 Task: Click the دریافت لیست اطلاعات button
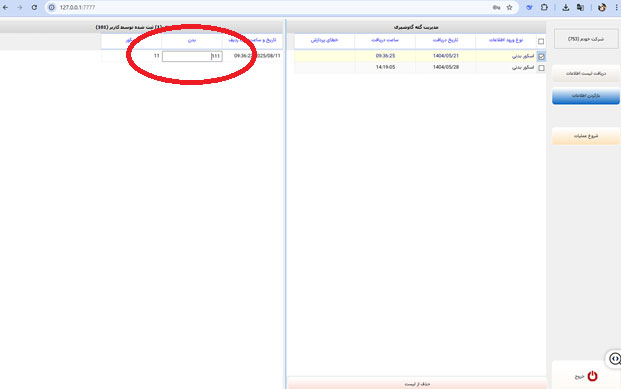pos(586,74)
